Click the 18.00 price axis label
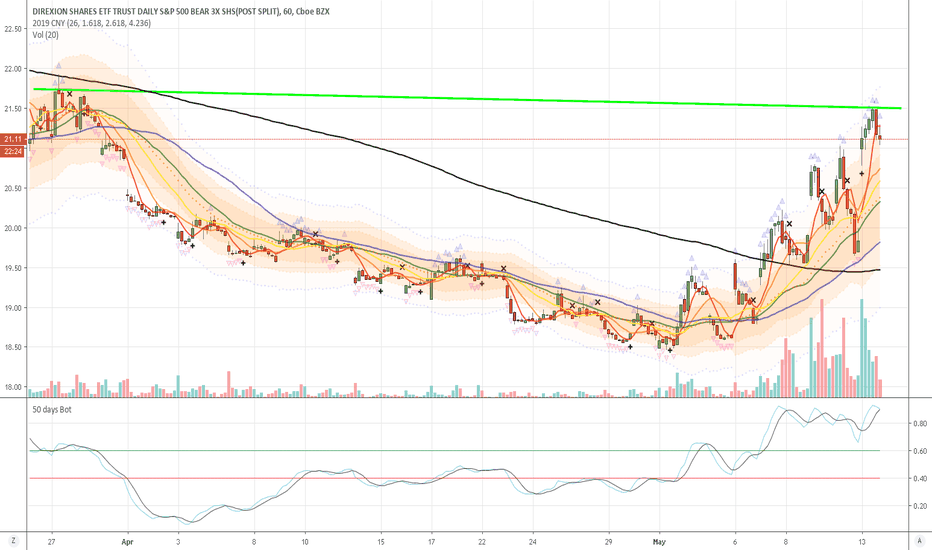This screenshot has height=550, width=932. click(x=13, y=387)
